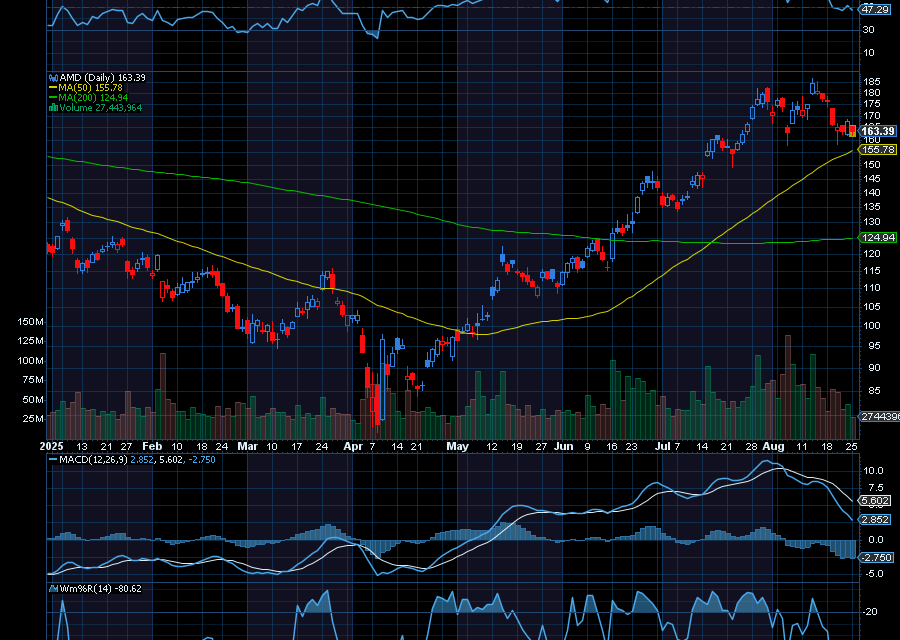Click the 105 price axis label
The width and height of the screenshot is (900, 640).
click(872, 307)
